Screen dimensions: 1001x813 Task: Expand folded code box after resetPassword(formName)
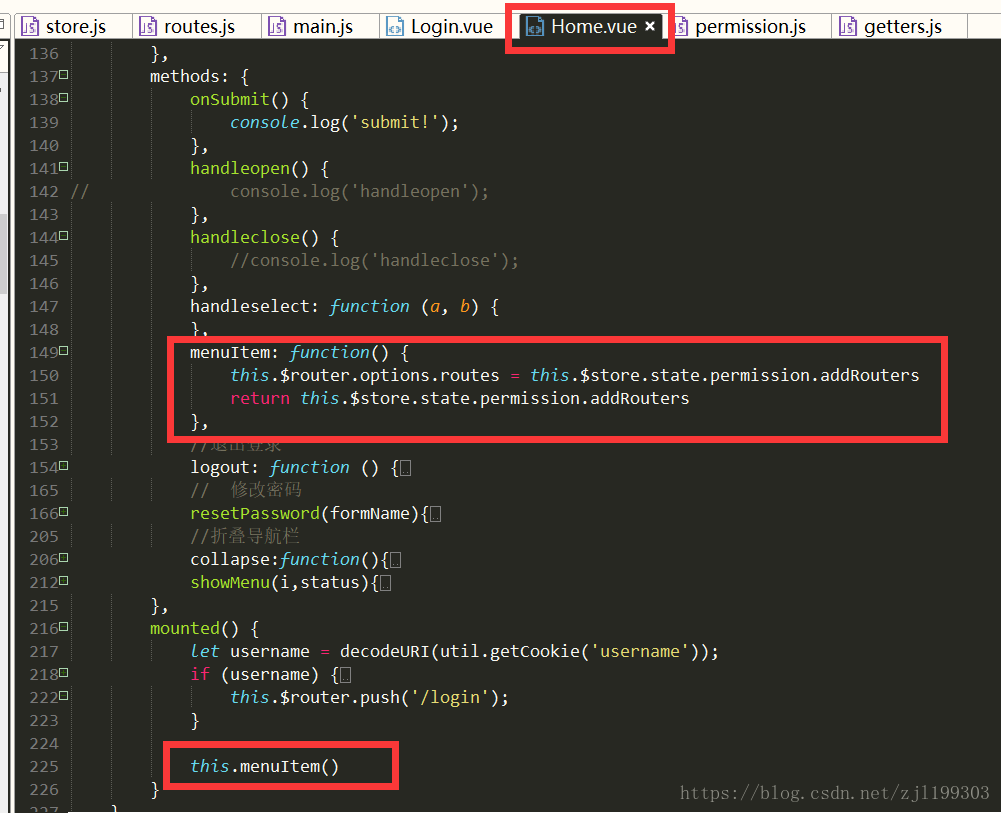click(x=435, y=514)
